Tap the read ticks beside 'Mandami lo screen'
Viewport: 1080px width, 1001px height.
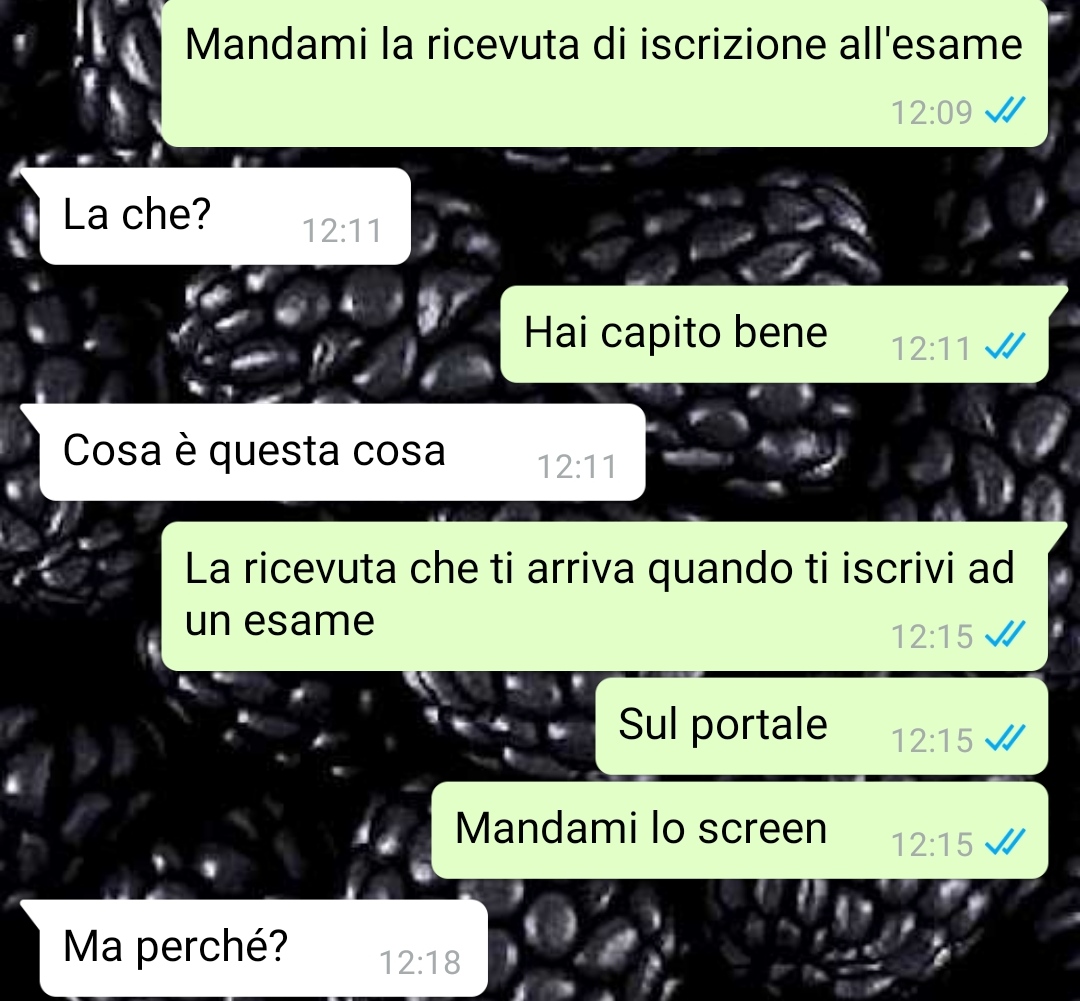coord(1006,843)
